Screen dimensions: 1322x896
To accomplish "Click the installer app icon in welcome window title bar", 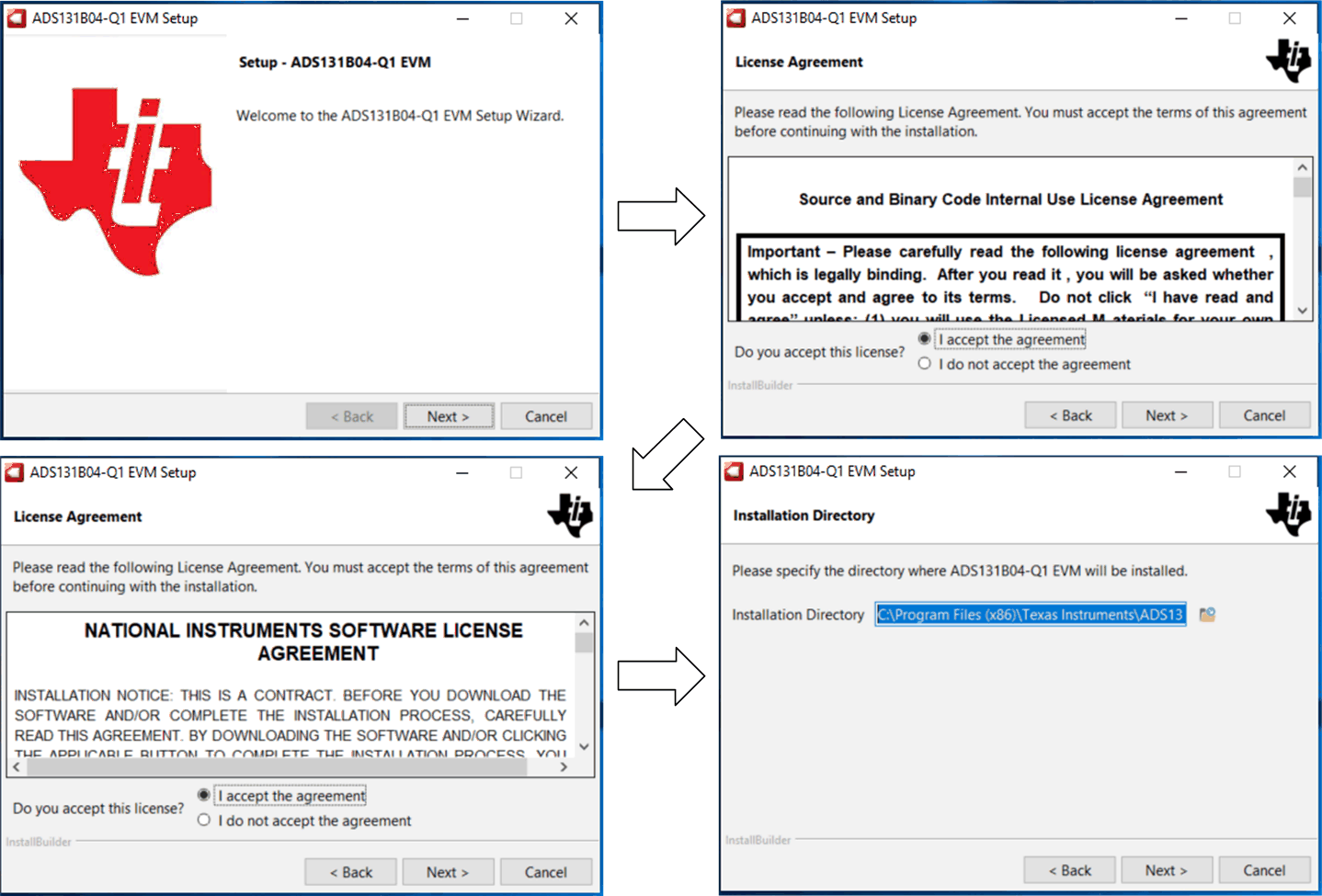I will tap(17, 18).
